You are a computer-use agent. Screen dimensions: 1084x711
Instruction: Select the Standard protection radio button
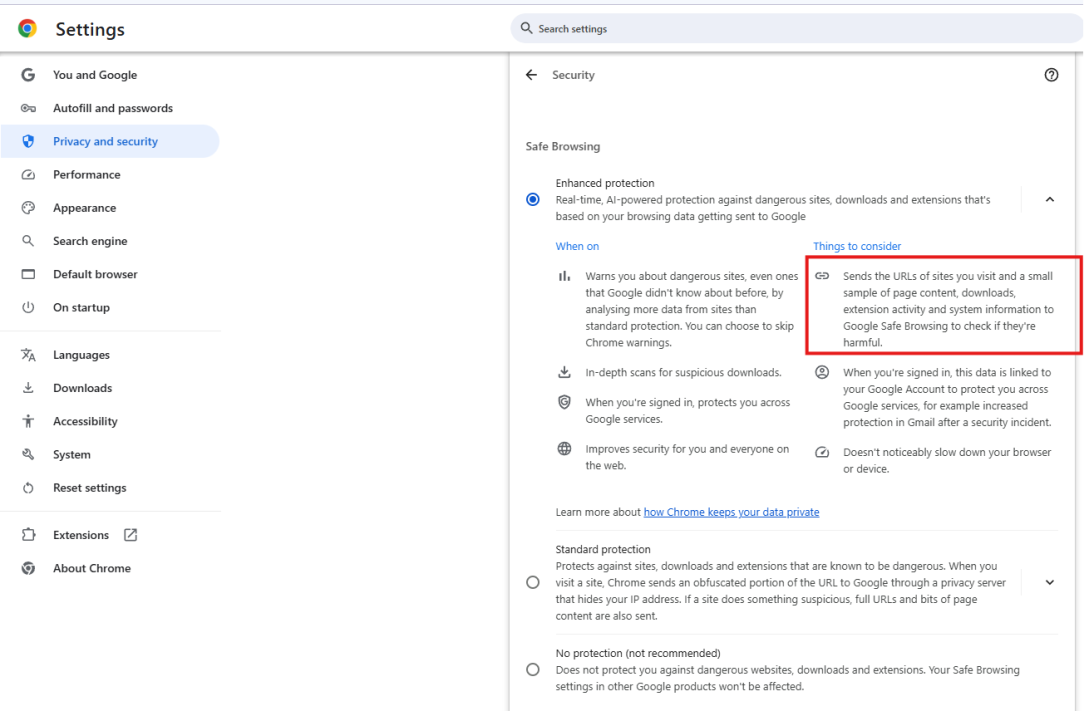(532, 582)
